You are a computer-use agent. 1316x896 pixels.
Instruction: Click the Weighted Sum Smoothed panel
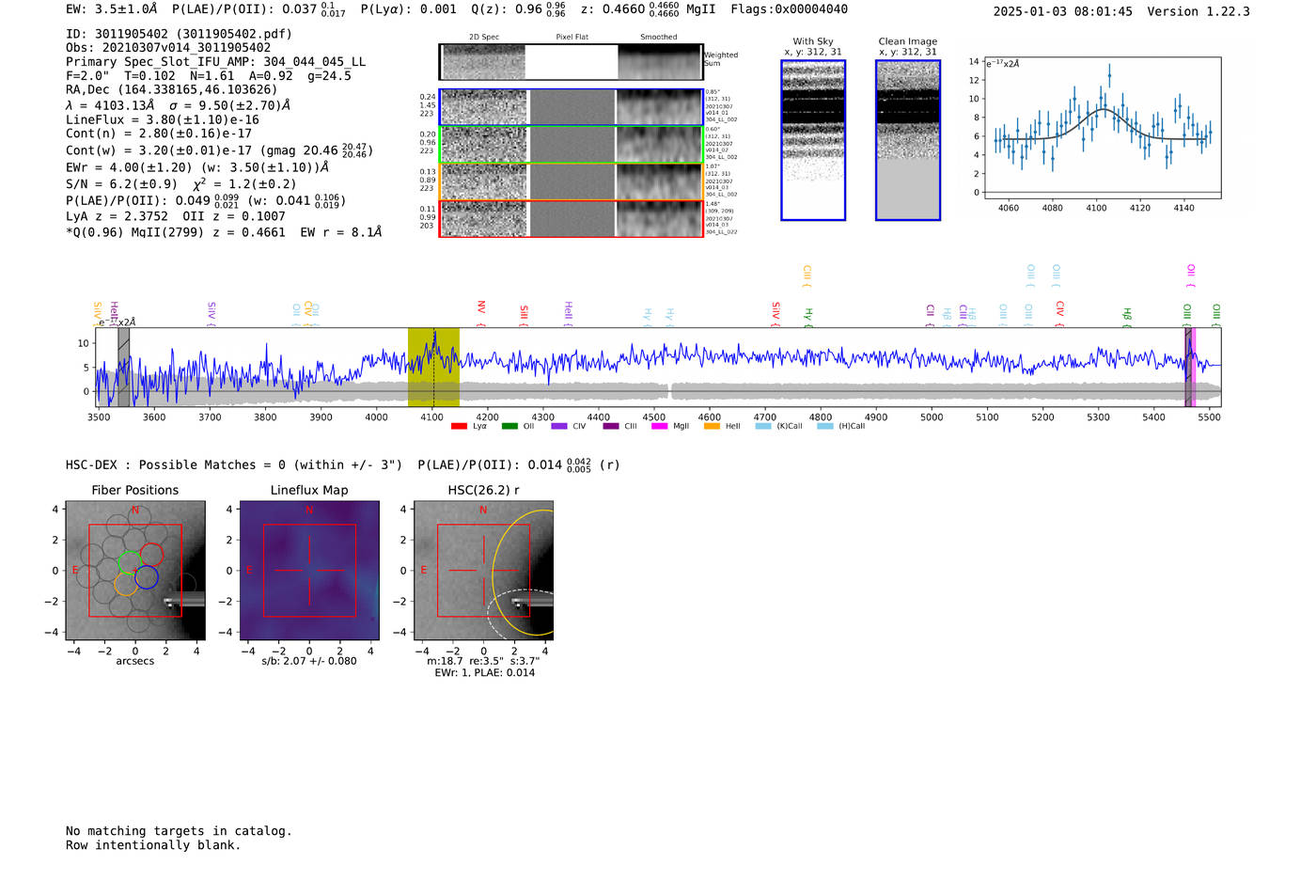pyautogui.click(x=660, y=62)
